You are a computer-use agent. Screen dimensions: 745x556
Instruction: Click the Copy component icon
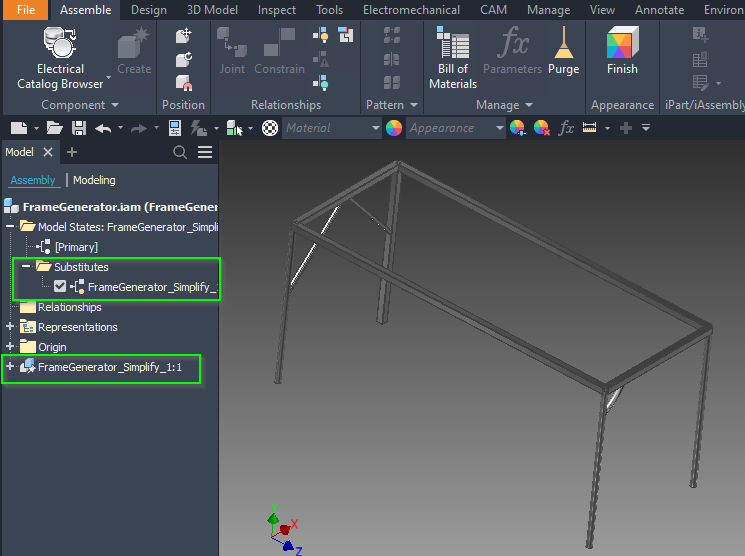pyautogui.click(x=392, y=83)
